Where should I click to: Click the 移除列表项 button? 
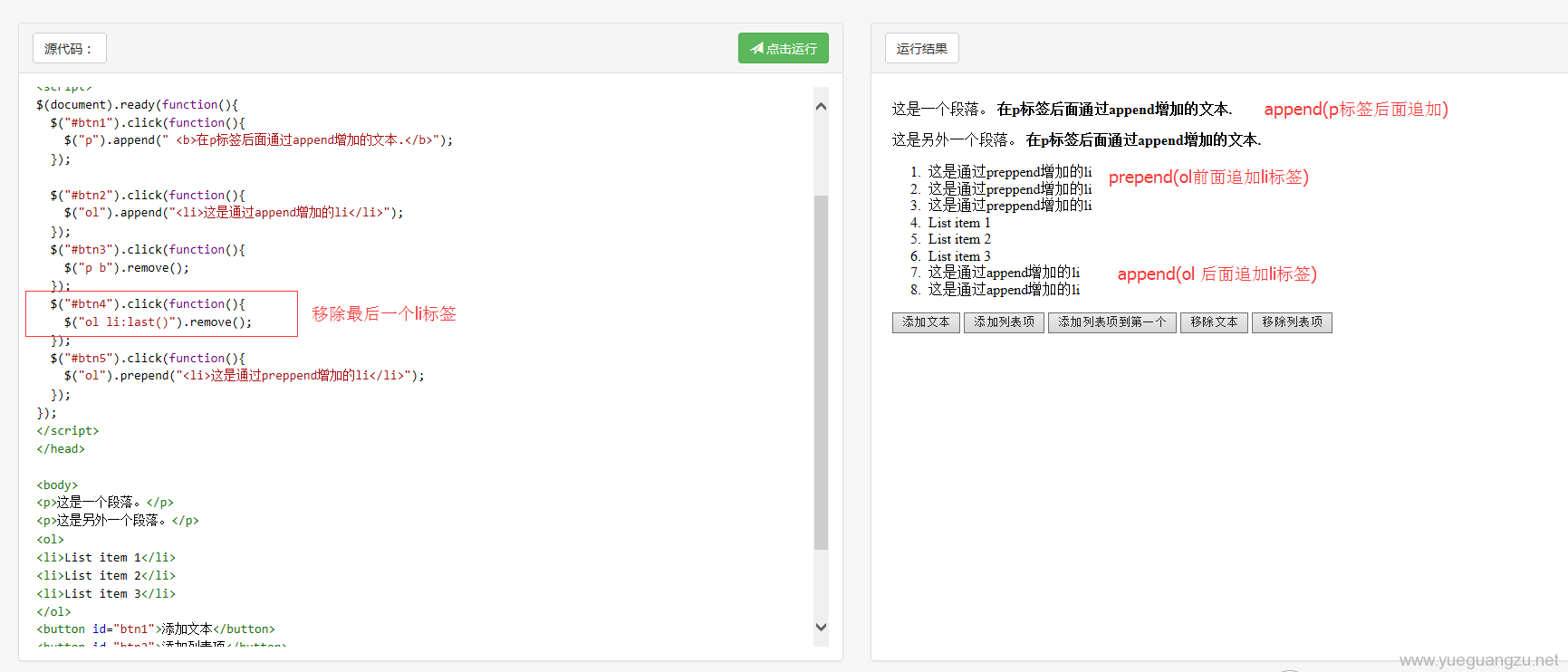click(x=1292, y=322)
